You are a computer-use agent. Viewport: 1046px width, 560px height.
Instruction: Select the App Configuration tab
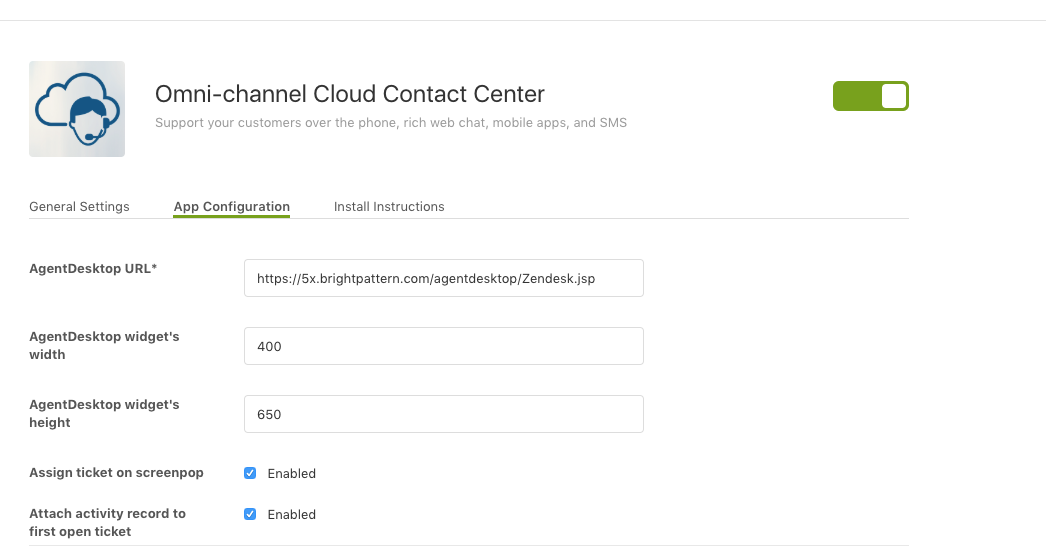coord(231,207)
